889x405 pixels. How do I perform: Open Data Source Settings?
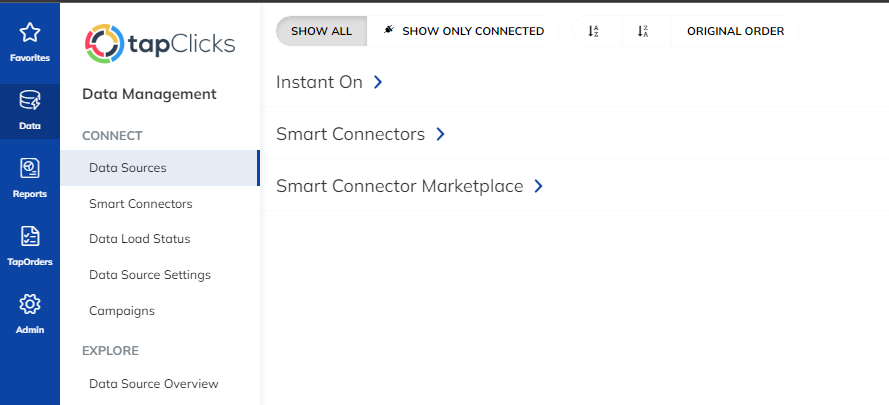pyautogui.click(x=150, y=275)
